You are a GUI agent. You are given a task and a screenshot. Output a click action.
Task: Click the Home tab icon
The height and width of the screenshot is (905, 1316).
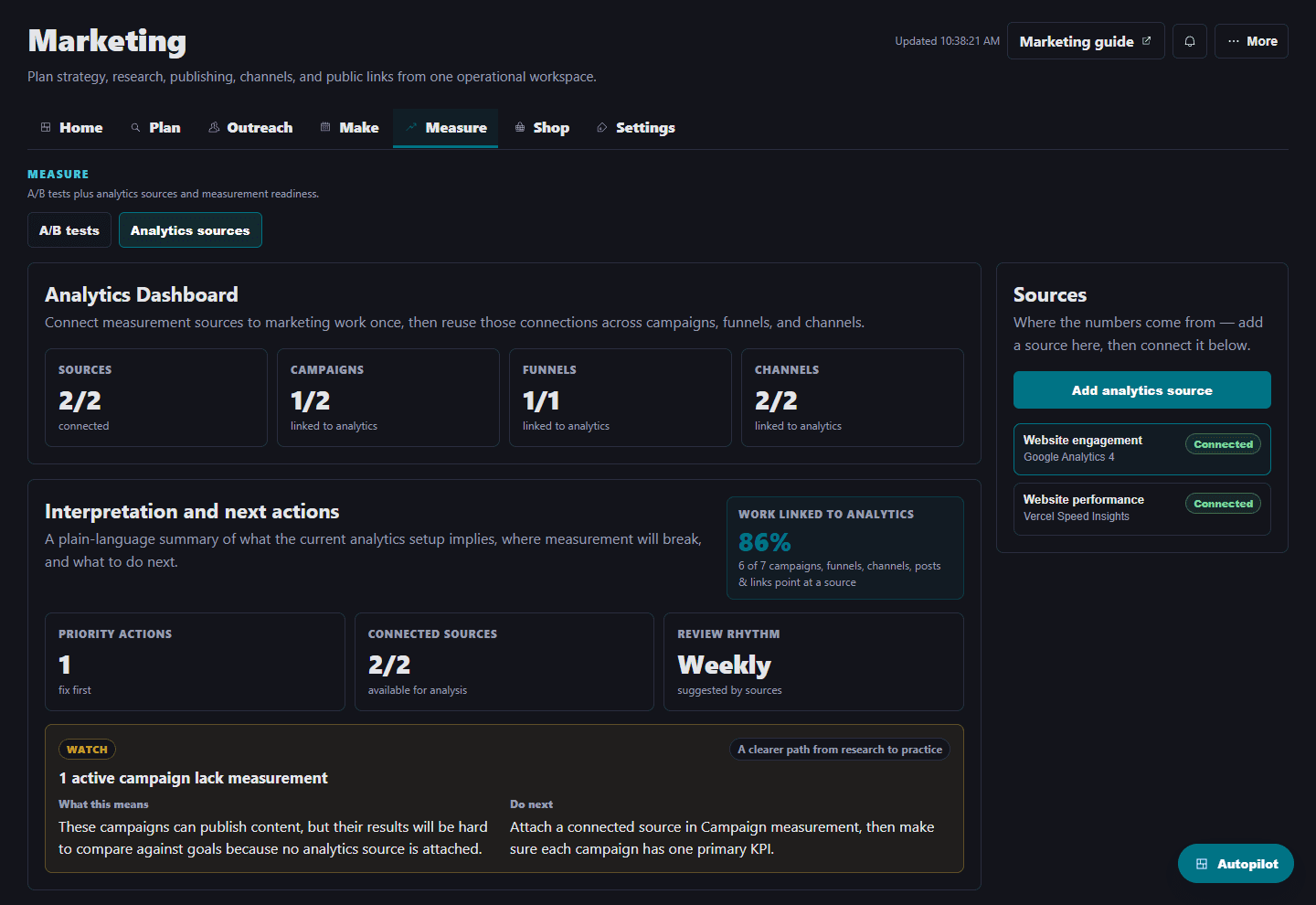pyautogui.click(x=46, y=128)
